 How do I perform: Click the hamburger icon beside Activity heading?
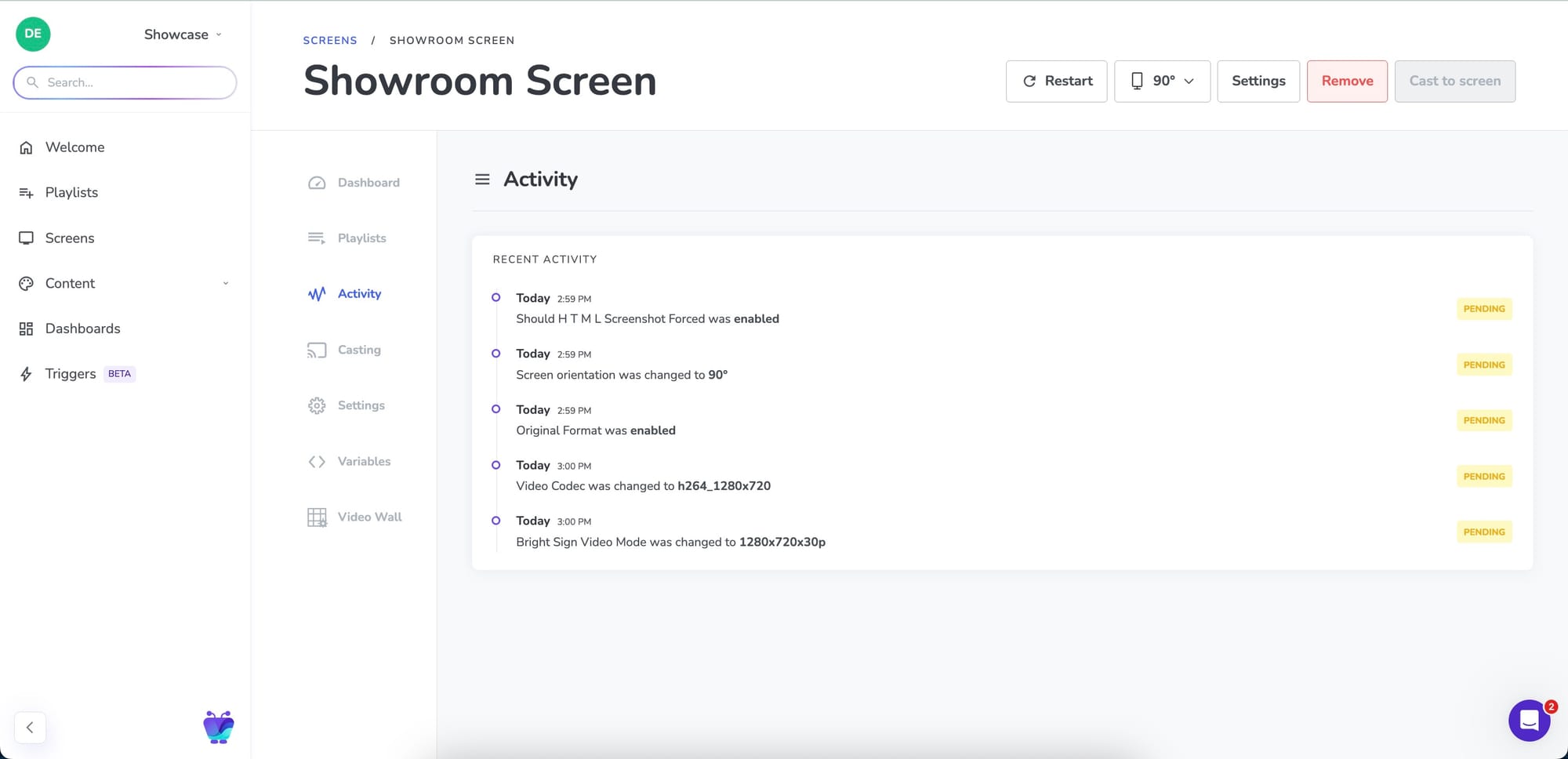coord(482,180)
